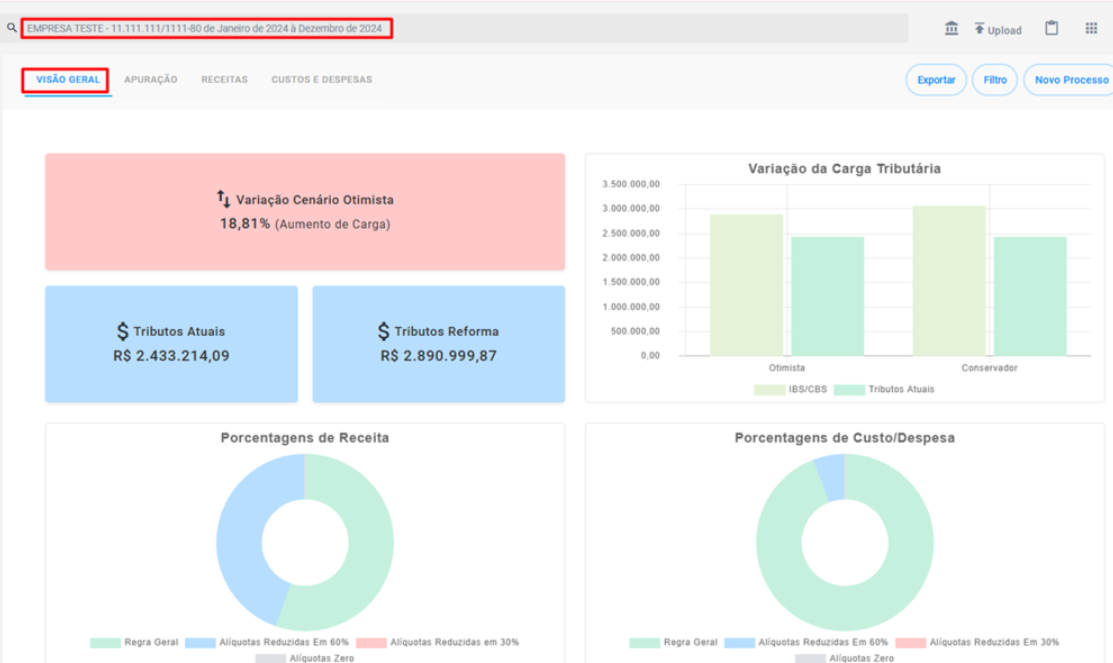Toggle IBS/CBS legend in bar chart
The height and width of the screenshot is (663, 1113).
790,390
